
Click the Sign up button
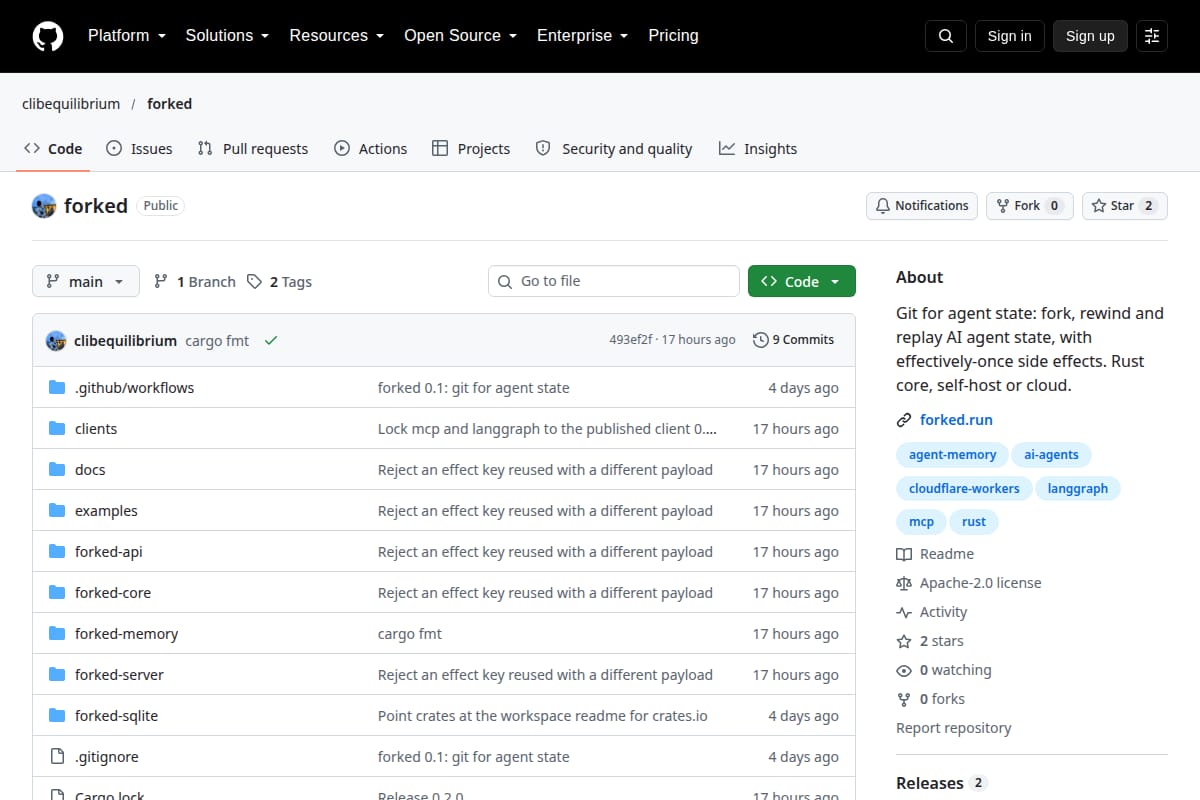(x=1090, y=36)
